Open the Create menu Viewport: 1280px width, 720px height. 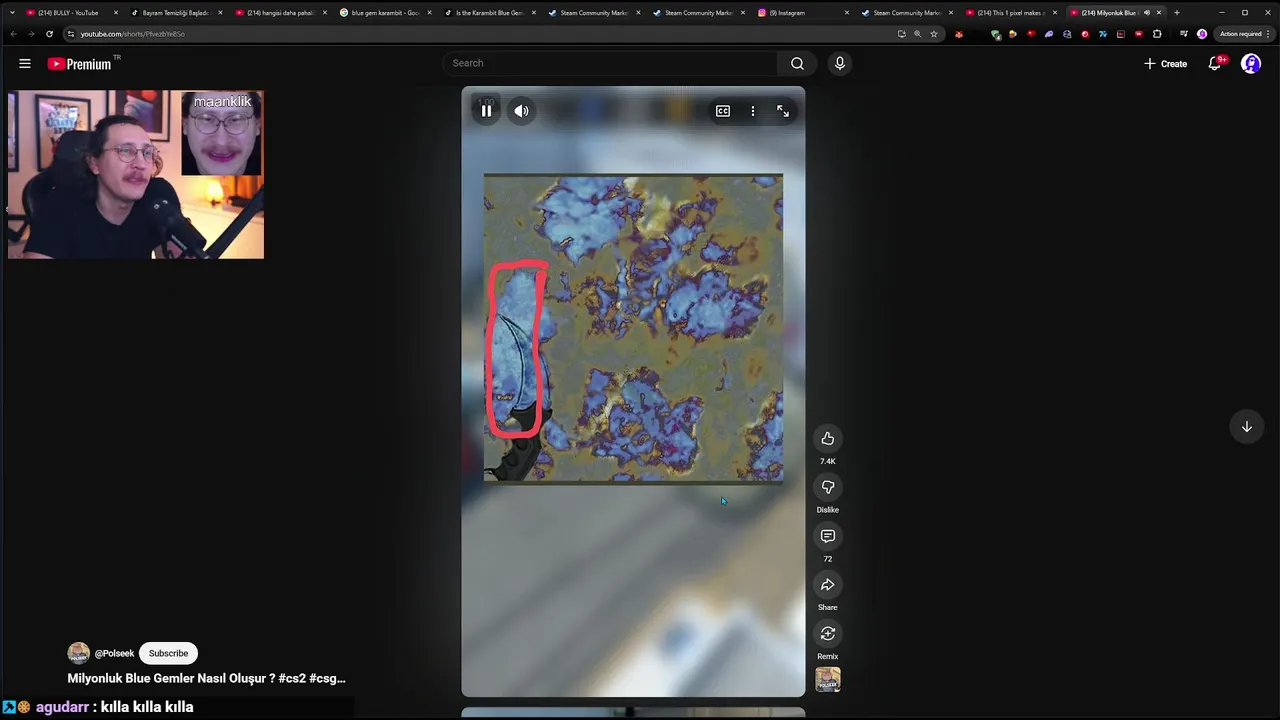[1165, 63]
